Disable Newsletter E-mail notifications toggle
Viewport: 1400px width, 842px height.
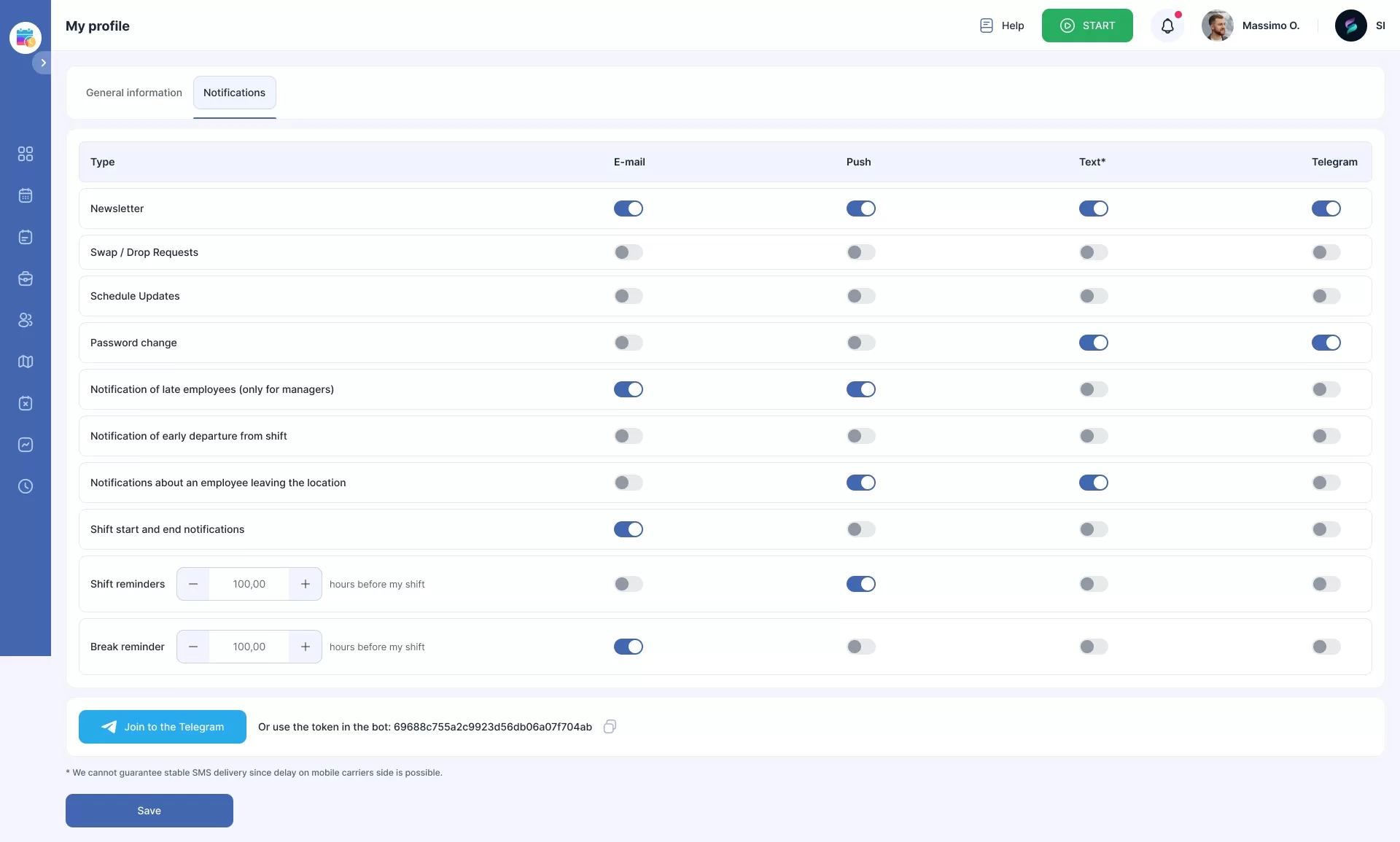[628, 208]
